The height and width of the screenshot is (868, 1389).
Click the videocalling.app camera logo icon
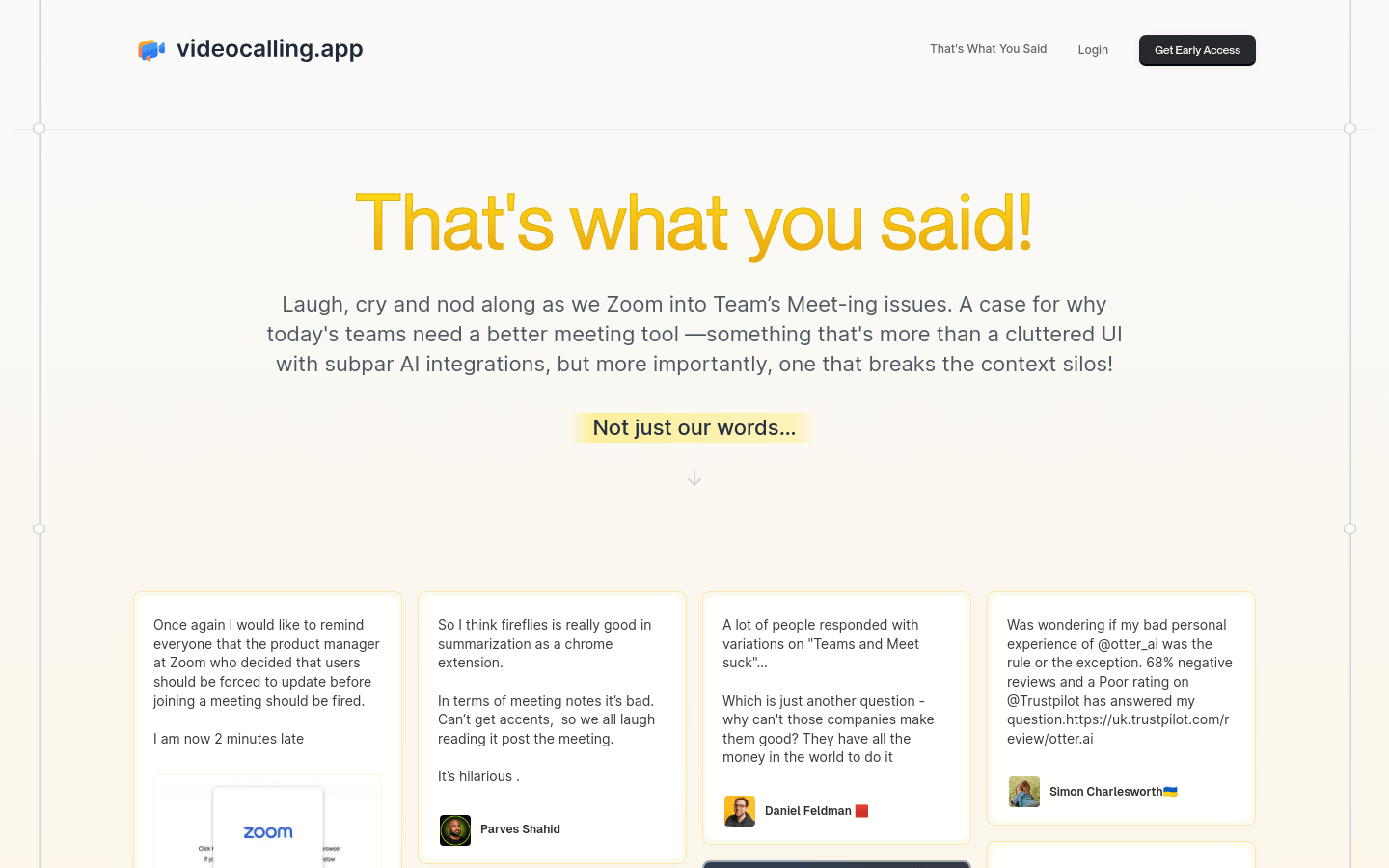coord(151,49)
